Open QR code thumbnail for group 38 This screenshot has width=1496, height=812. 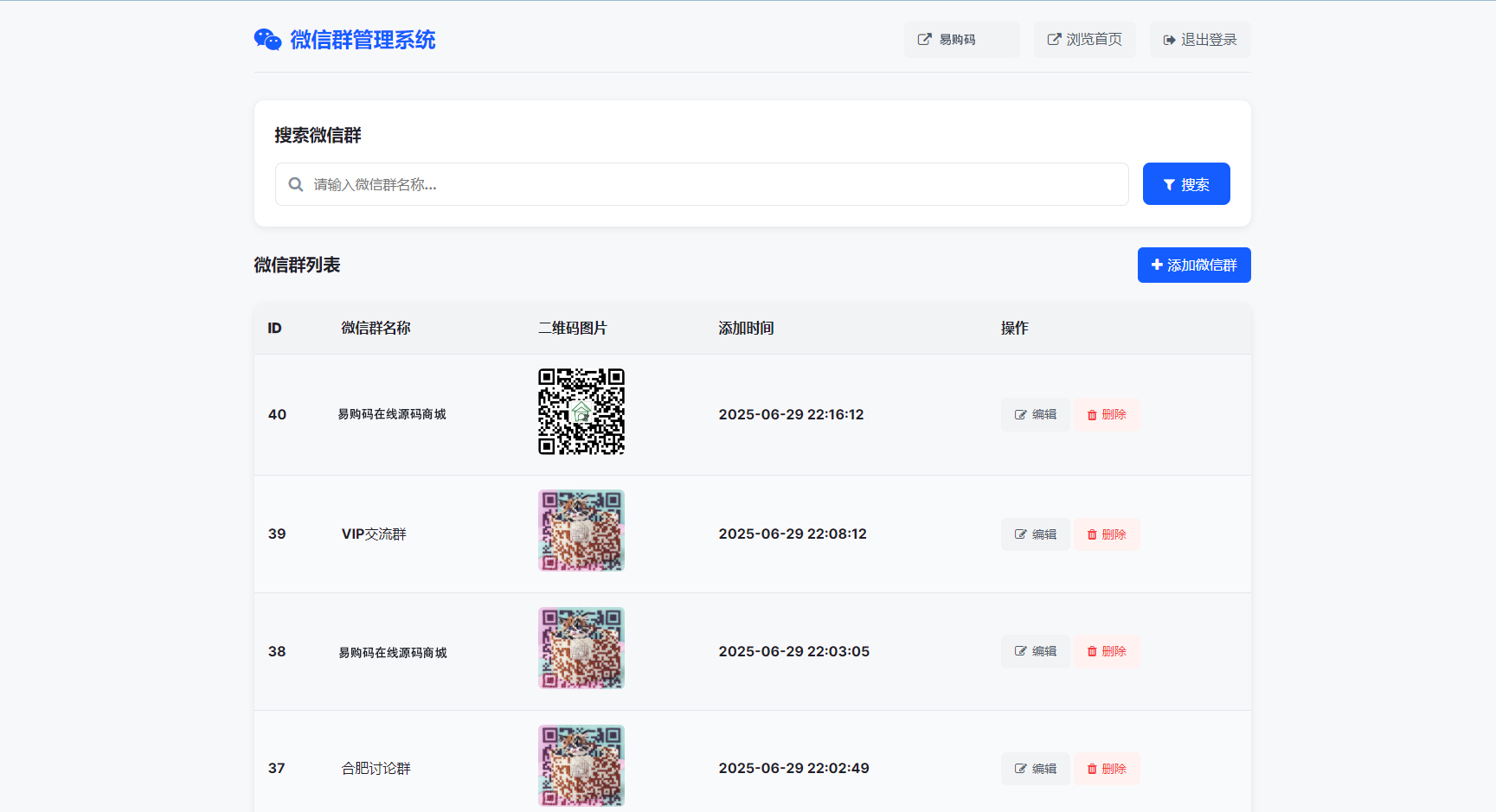coord(581,649)
